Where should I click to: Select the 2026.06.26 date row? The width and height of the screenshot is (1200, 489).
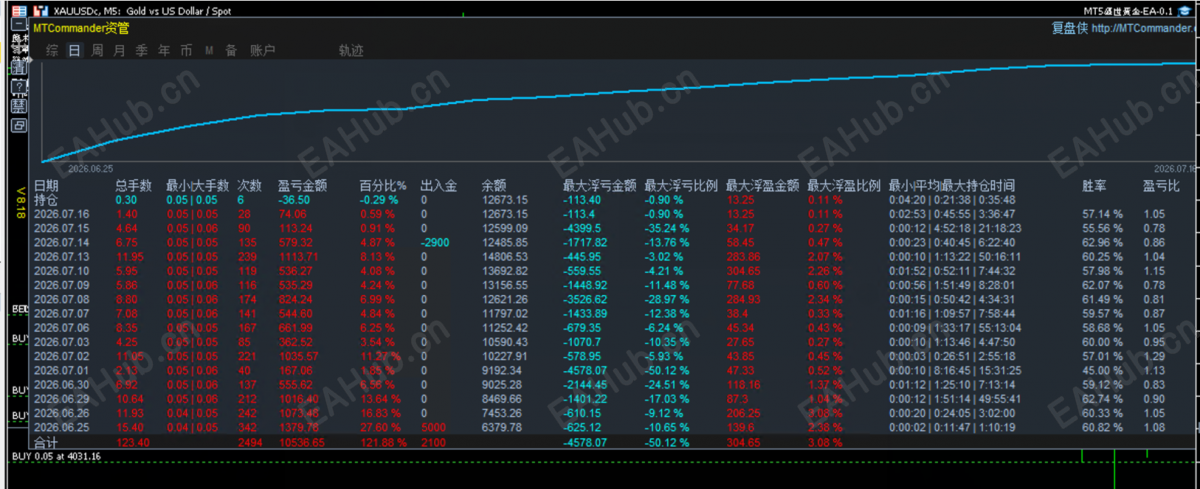click(61, 411)
